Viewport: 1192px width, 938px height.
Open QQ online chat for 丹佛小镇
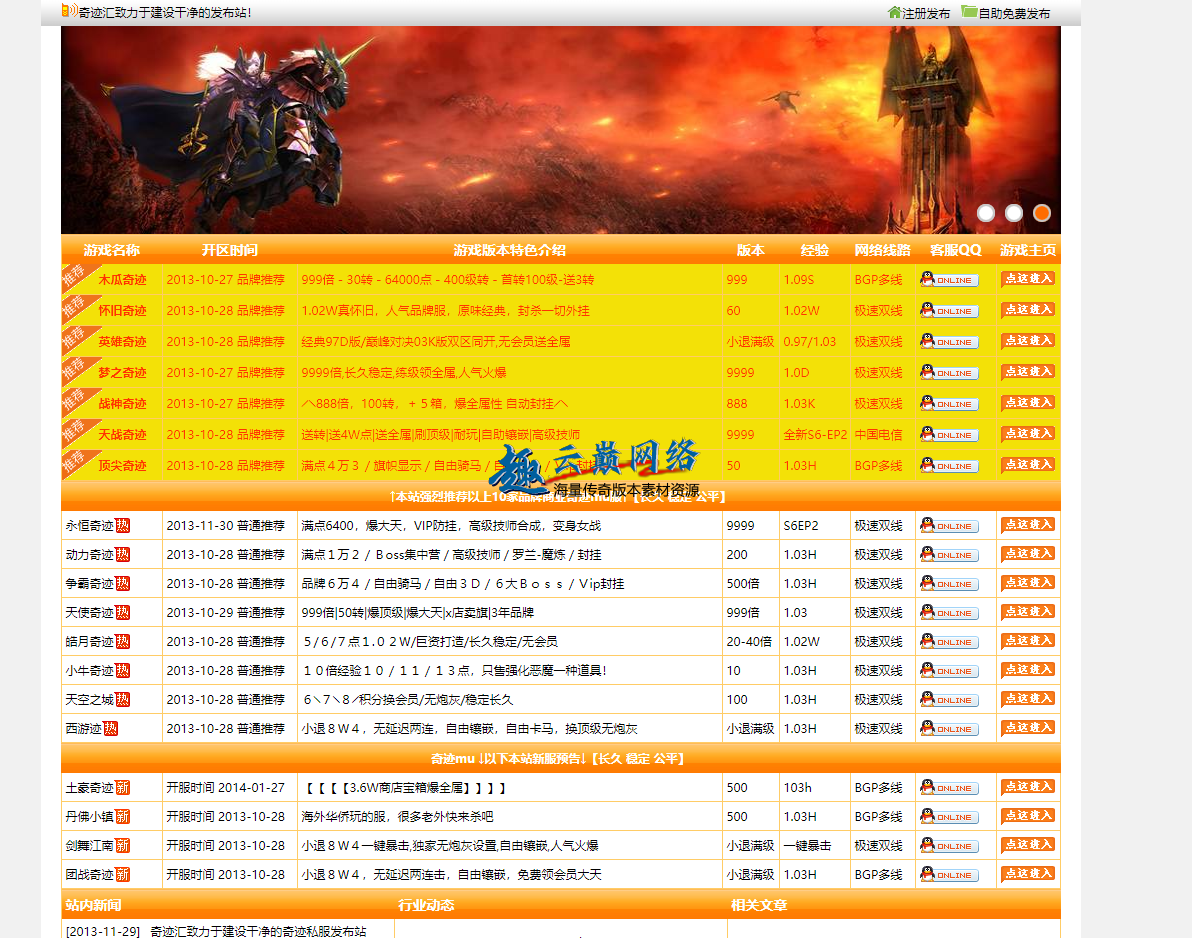949,816
